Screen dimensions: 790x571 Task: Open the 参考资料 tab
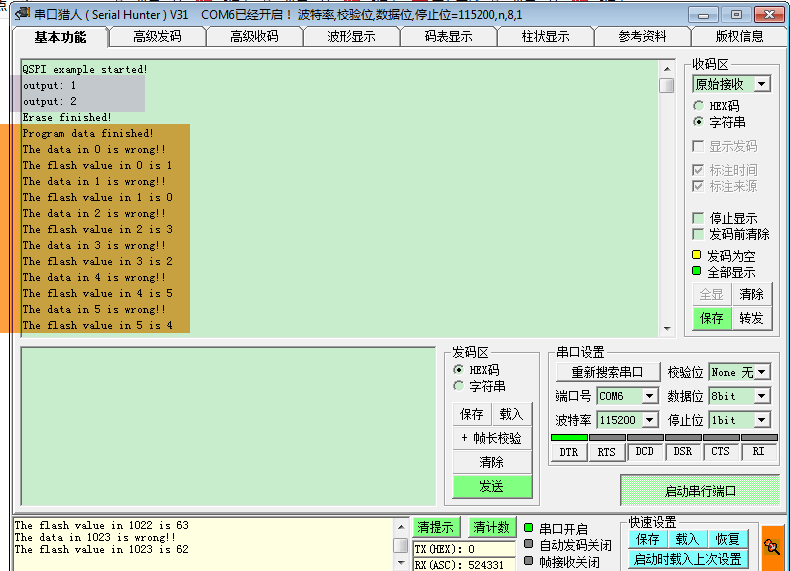click(642, 37)
